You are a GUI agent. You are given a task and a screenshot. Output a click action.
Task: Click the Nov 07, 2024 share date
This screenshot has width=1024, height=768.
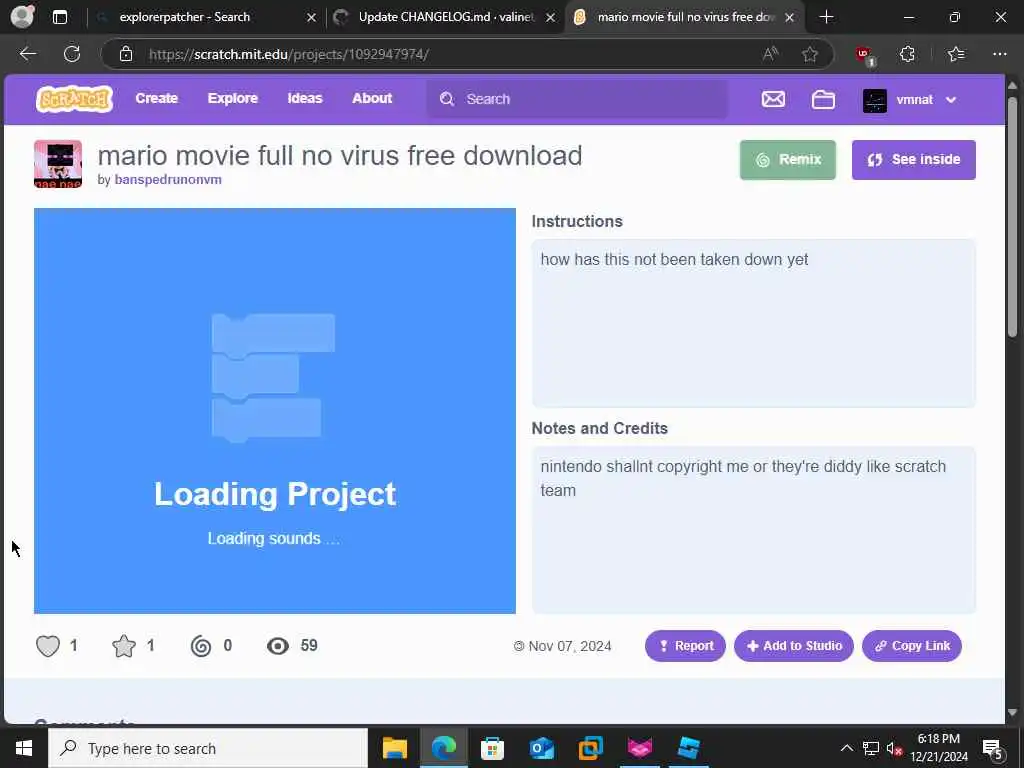pyautogui.click(x=570, y=646)
